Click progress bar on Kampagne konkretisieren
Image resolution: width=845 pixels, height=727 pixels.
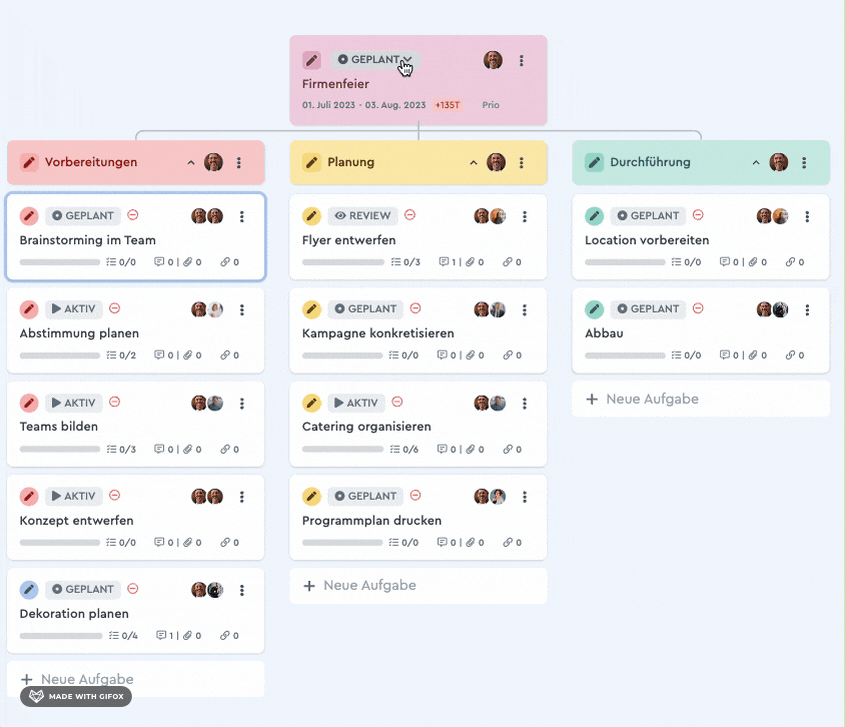pyautogui.click(x=342, y=356)
